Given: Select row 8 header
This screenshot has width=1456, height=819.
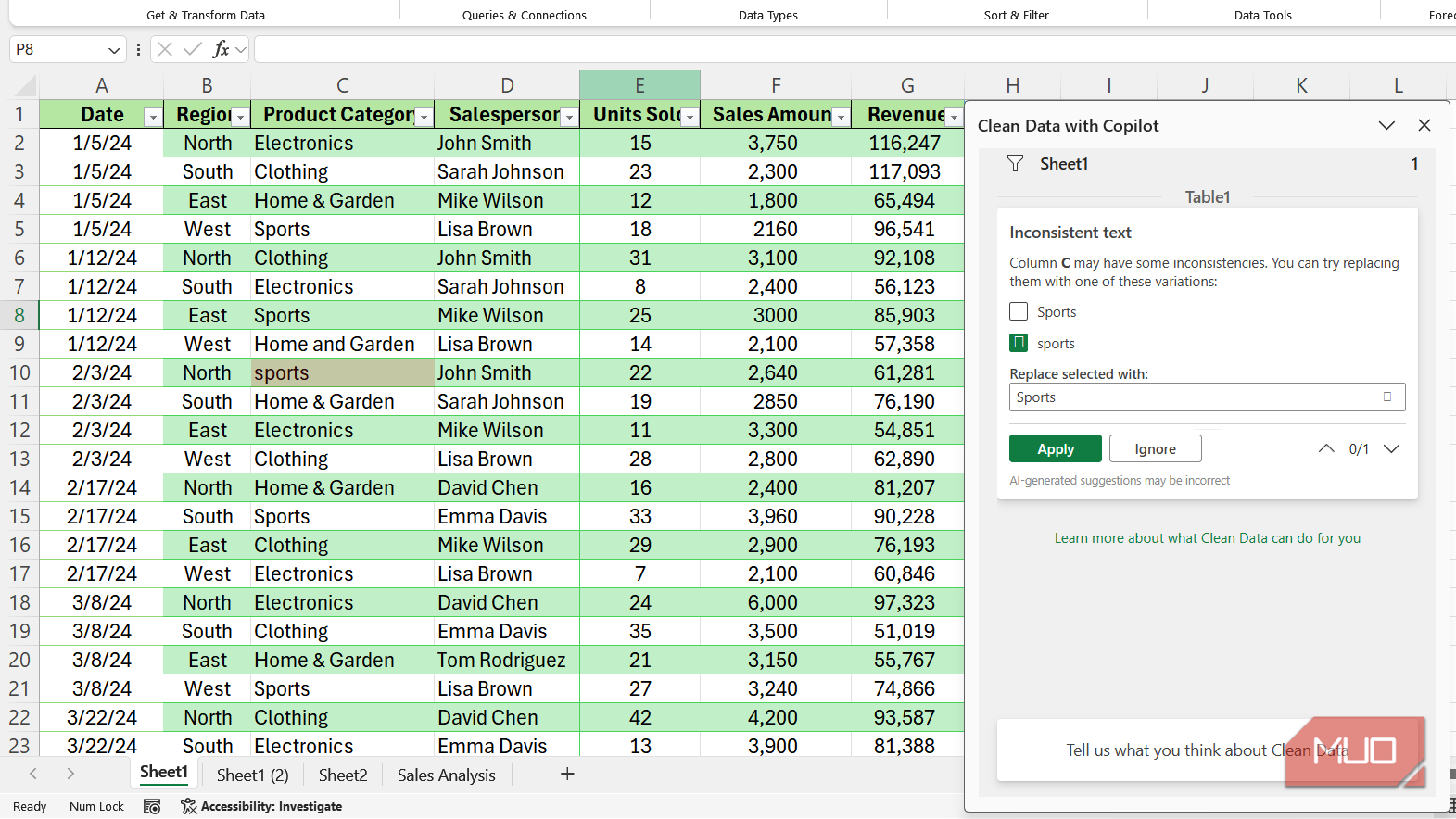Looking at the screenshot, I should click(19, 315).
